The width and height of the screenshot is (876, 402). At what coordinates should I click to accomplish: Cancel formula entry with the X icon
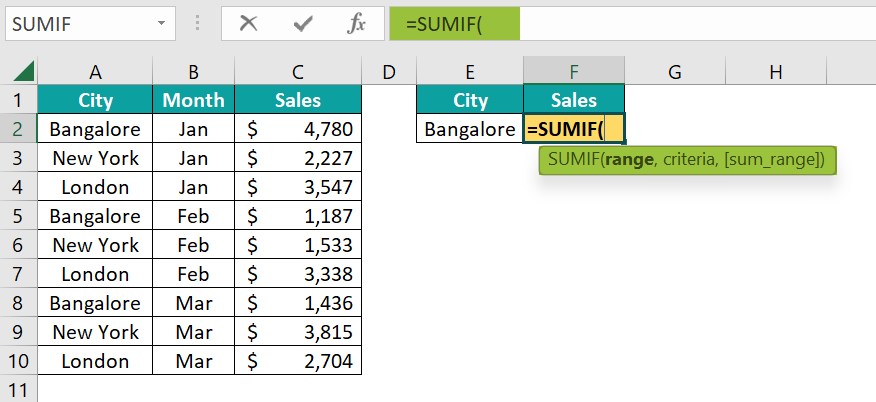click(x=248, y=23)
